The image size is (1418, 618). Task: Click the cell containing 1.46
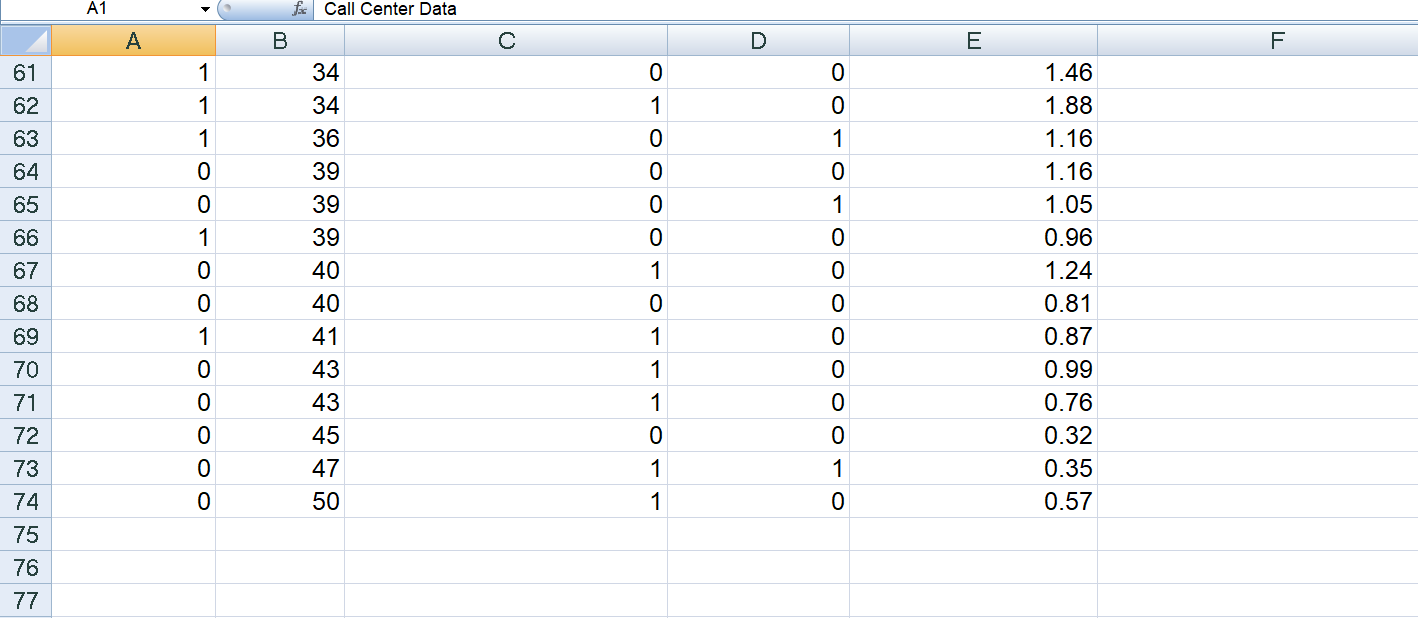tap(973, 72)
